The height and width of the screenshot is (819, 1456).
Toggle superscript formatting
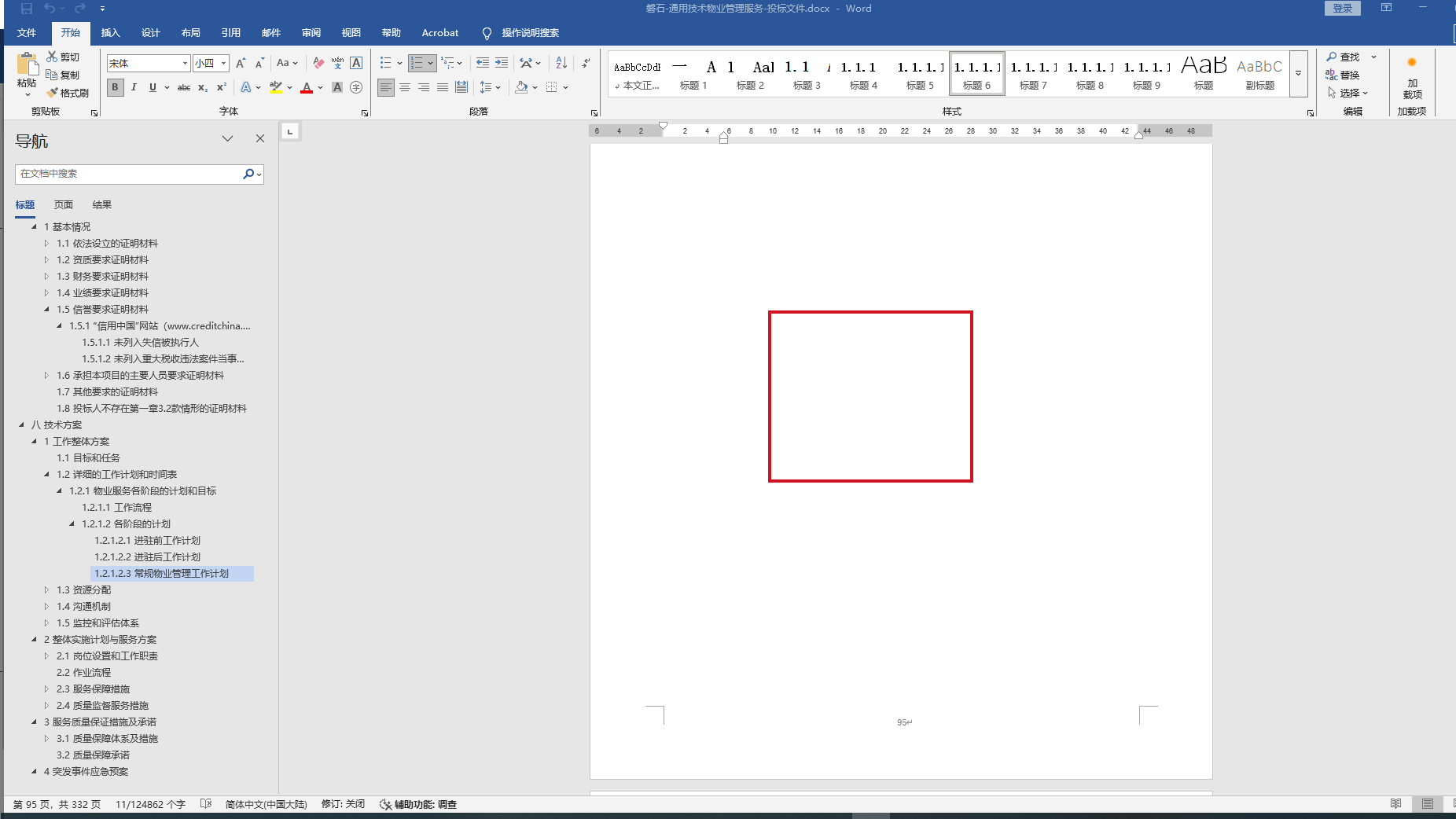coord(222,87)
